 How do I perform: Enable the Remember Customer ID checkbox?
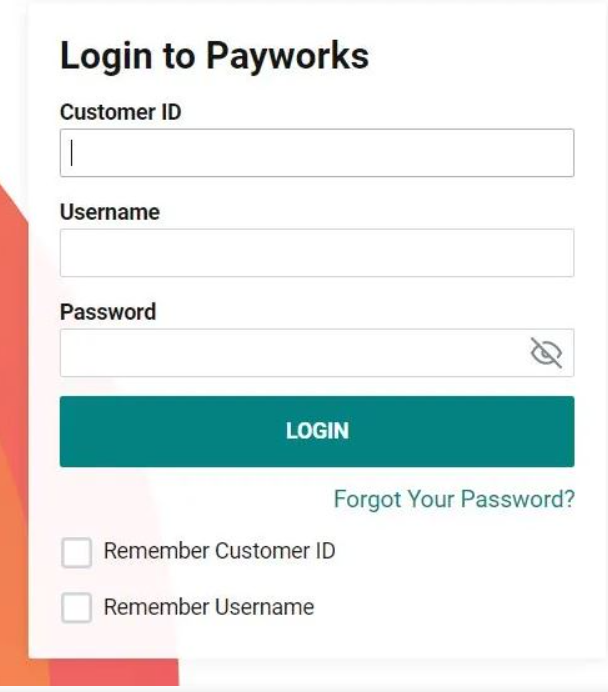click(77, 552)
